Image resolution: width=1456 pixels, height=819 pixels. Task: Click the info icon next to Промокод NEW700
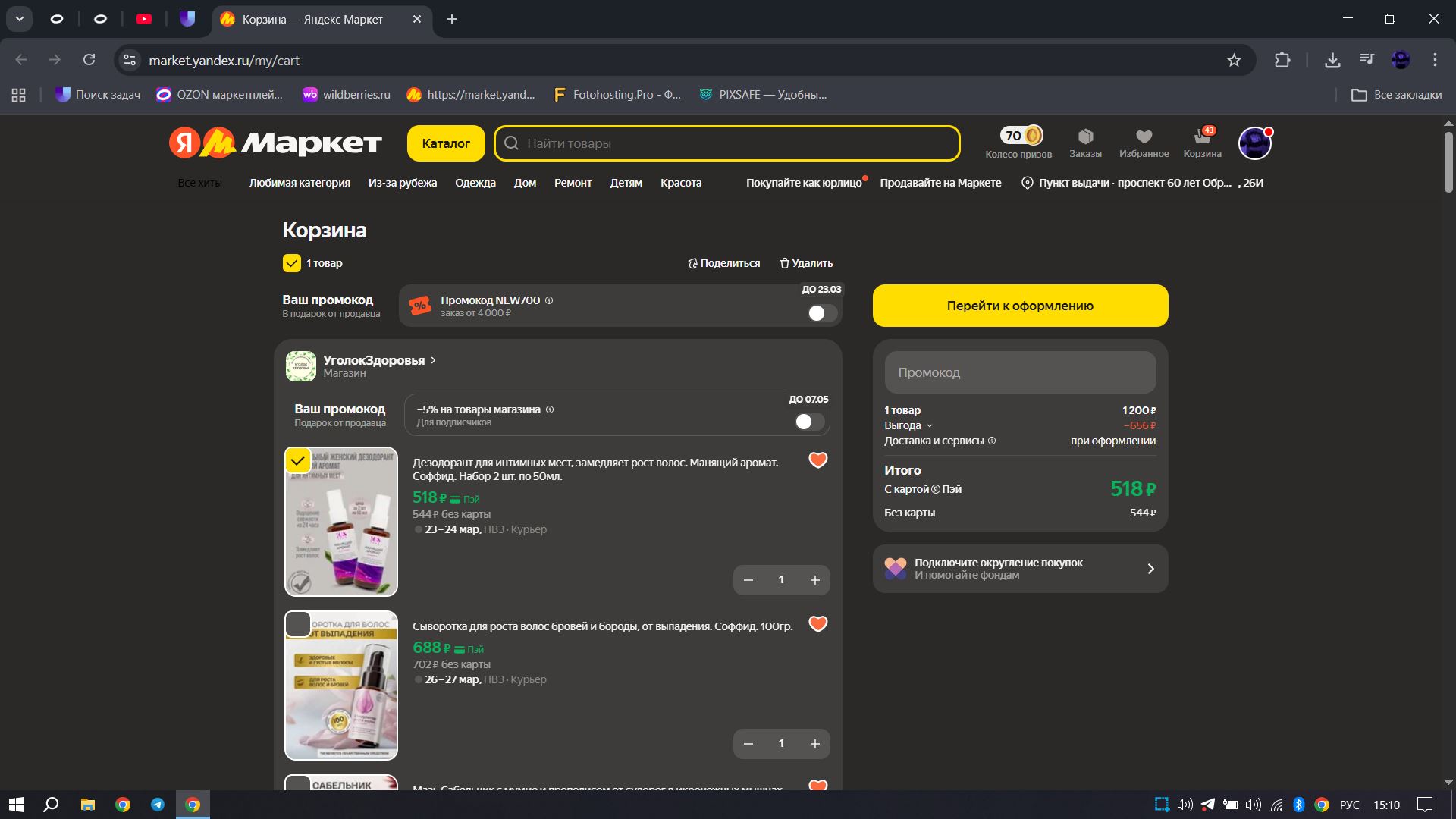coord(549,300)
